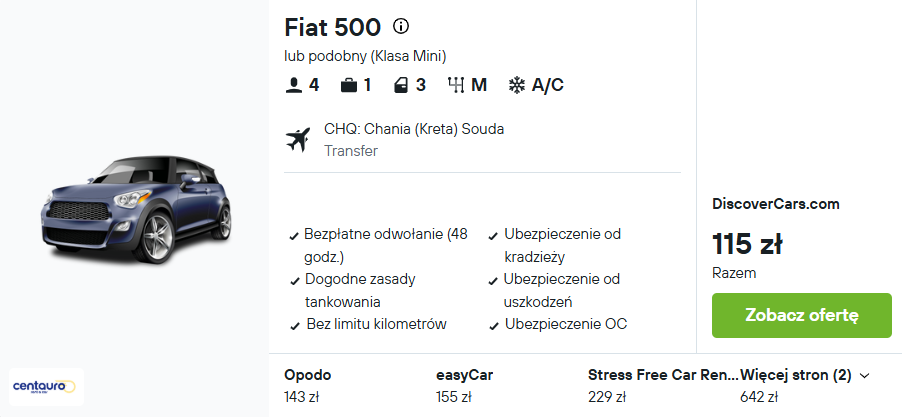This screenshot has width=902, height=417.
Task: Click the Fiat 500 car title
Action: [x=332, y=27]
